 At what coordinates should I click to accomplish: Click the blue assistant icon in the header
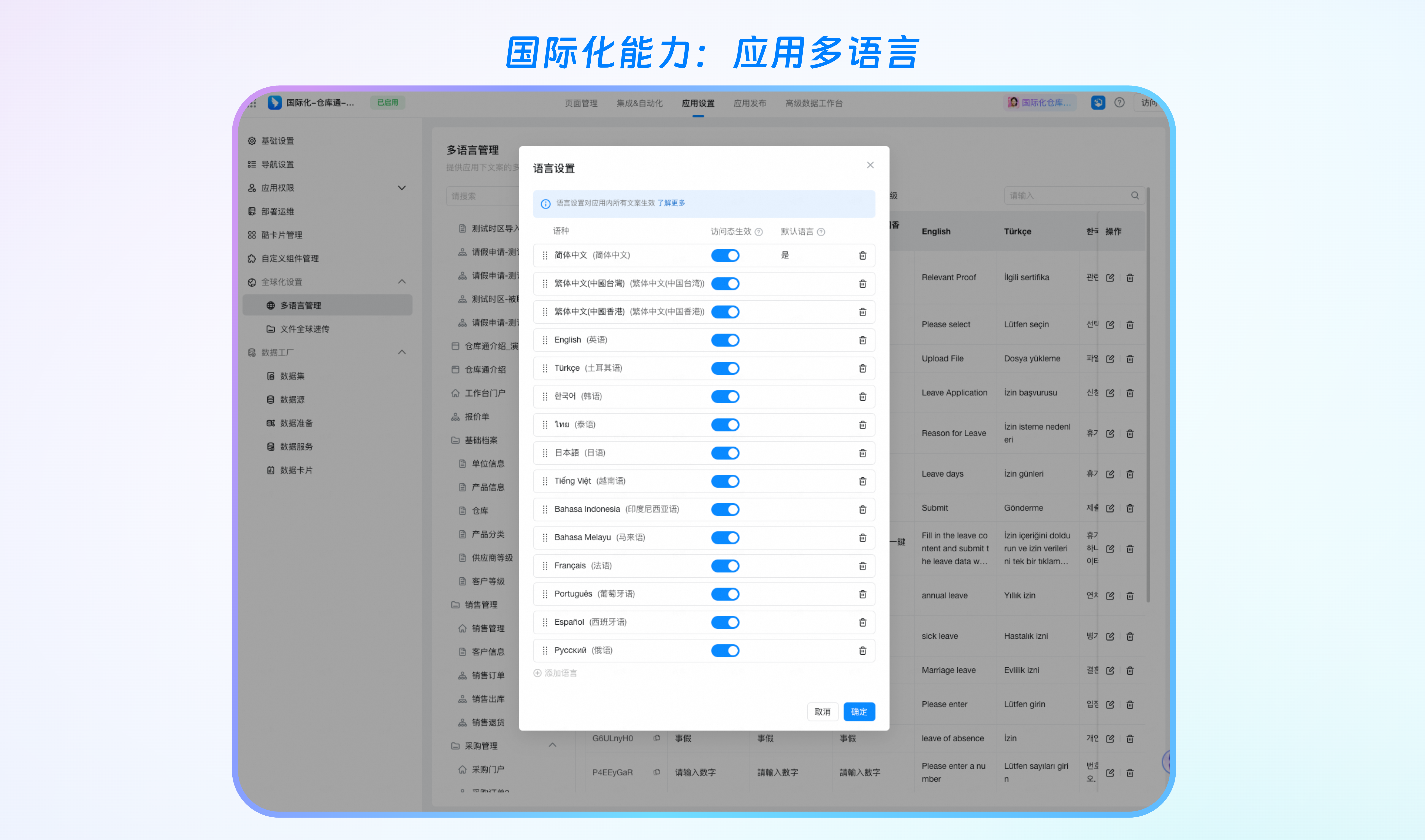coord(1098,103)
